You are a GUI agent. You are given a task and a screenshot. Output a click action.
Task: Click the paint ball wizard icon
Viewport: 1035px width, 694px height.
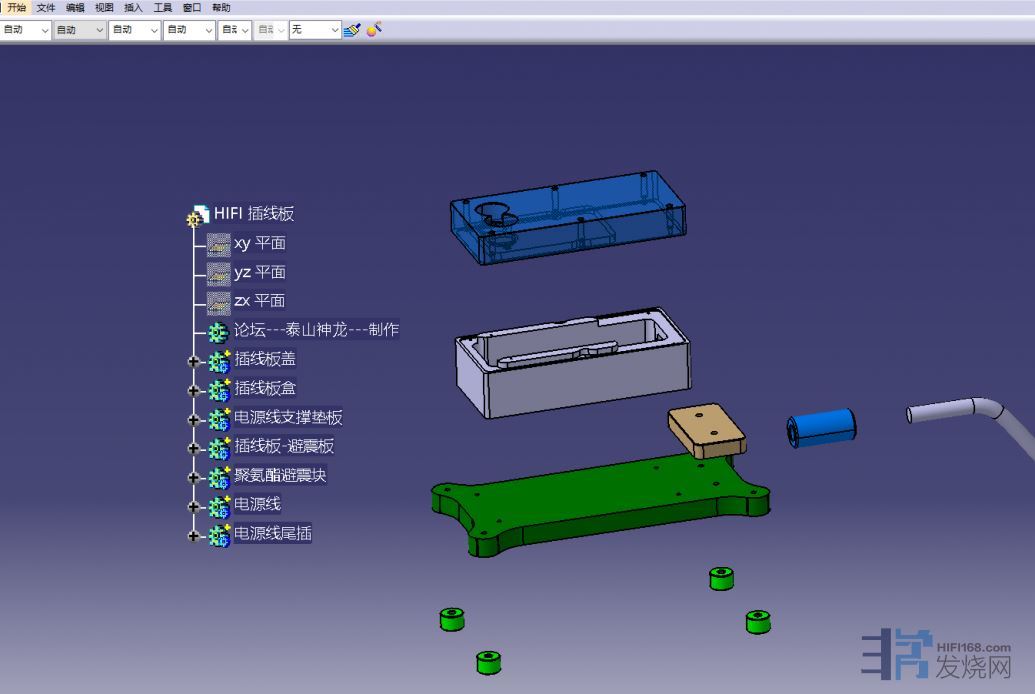point(374,30)
